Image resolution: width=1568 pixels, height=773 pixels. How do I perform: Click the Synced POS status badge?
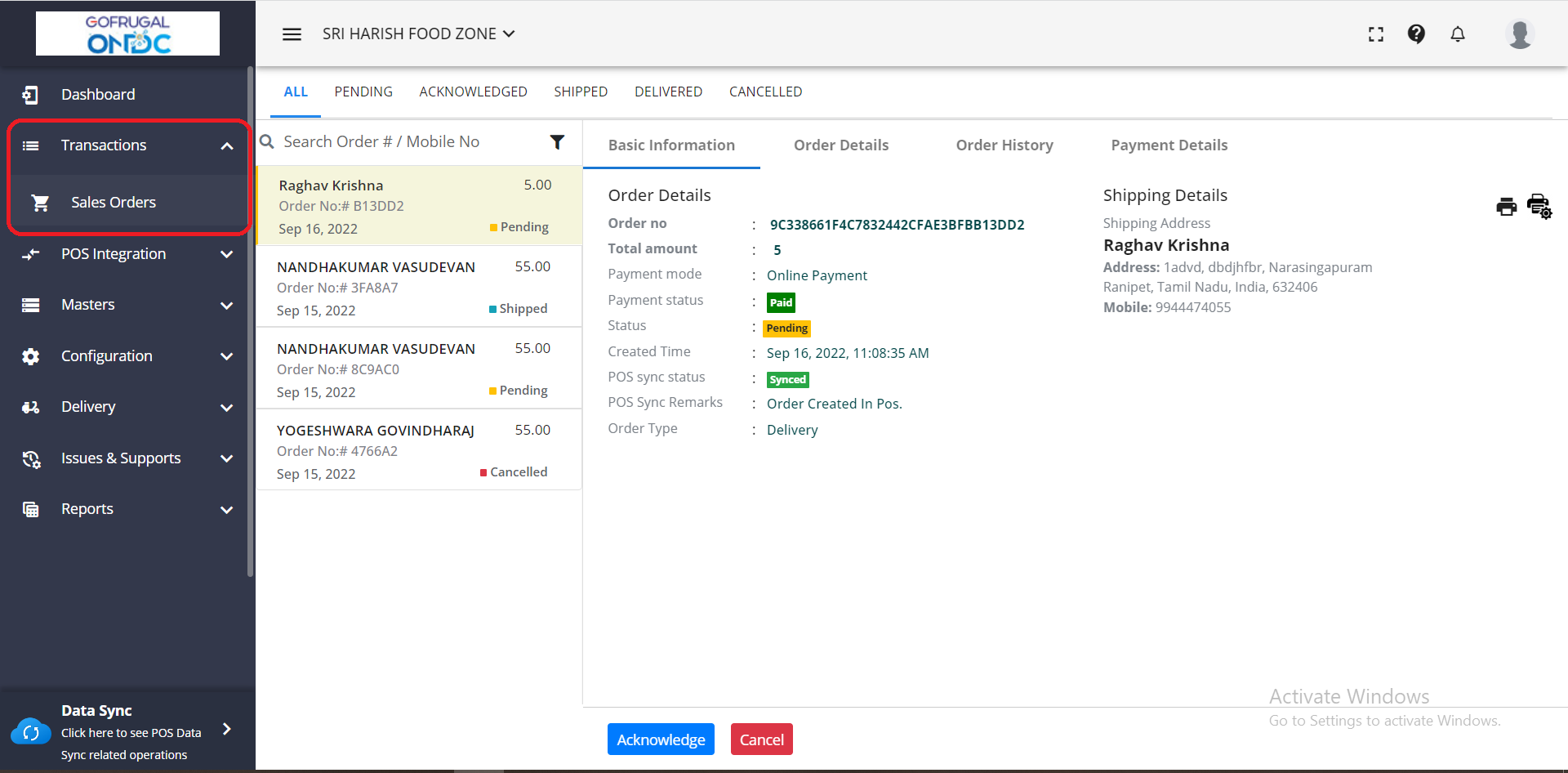pyautogui.click(x=787, y=380)
